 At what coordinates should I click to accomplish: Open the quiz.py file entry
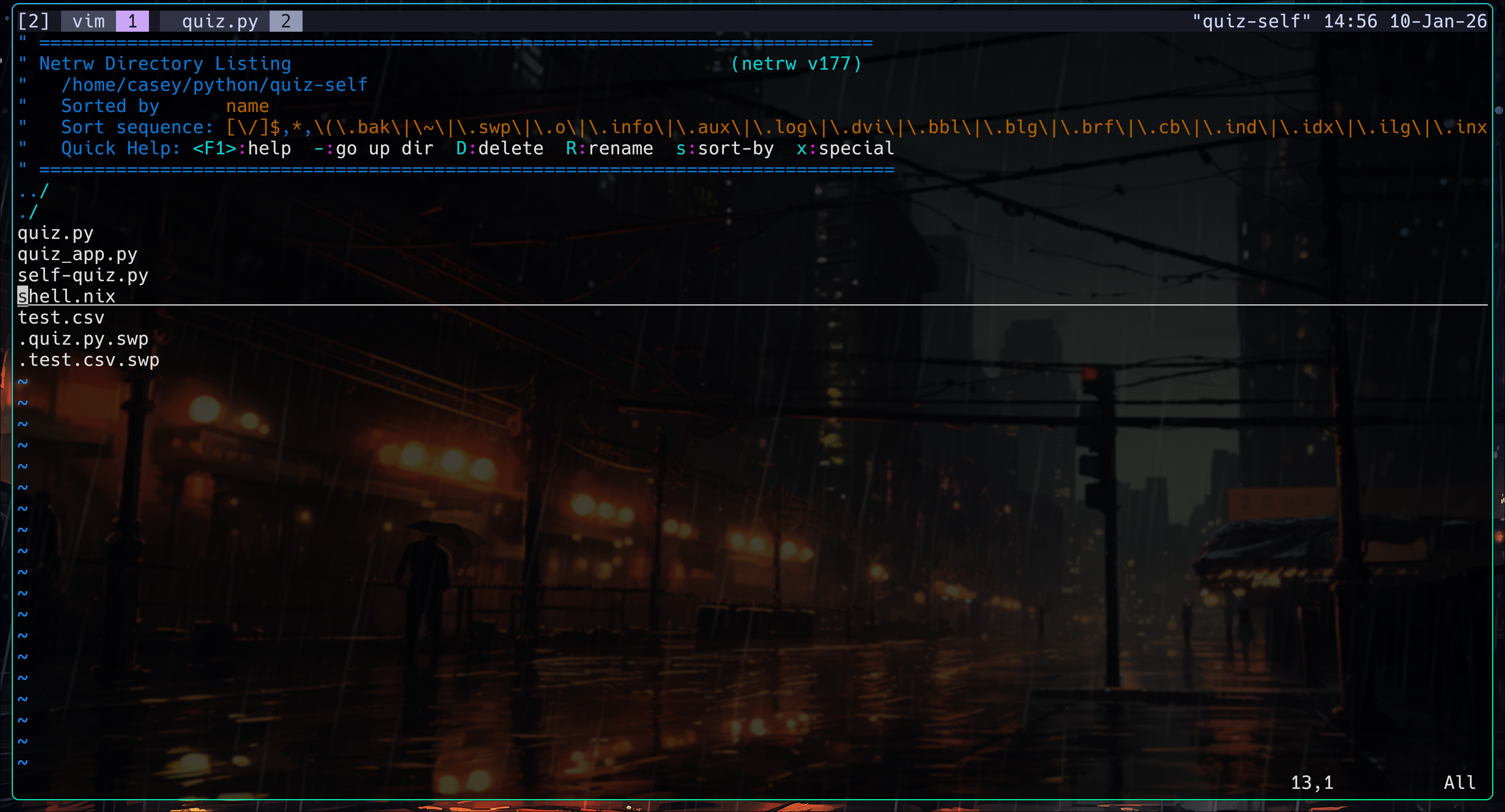coord(56,233)
